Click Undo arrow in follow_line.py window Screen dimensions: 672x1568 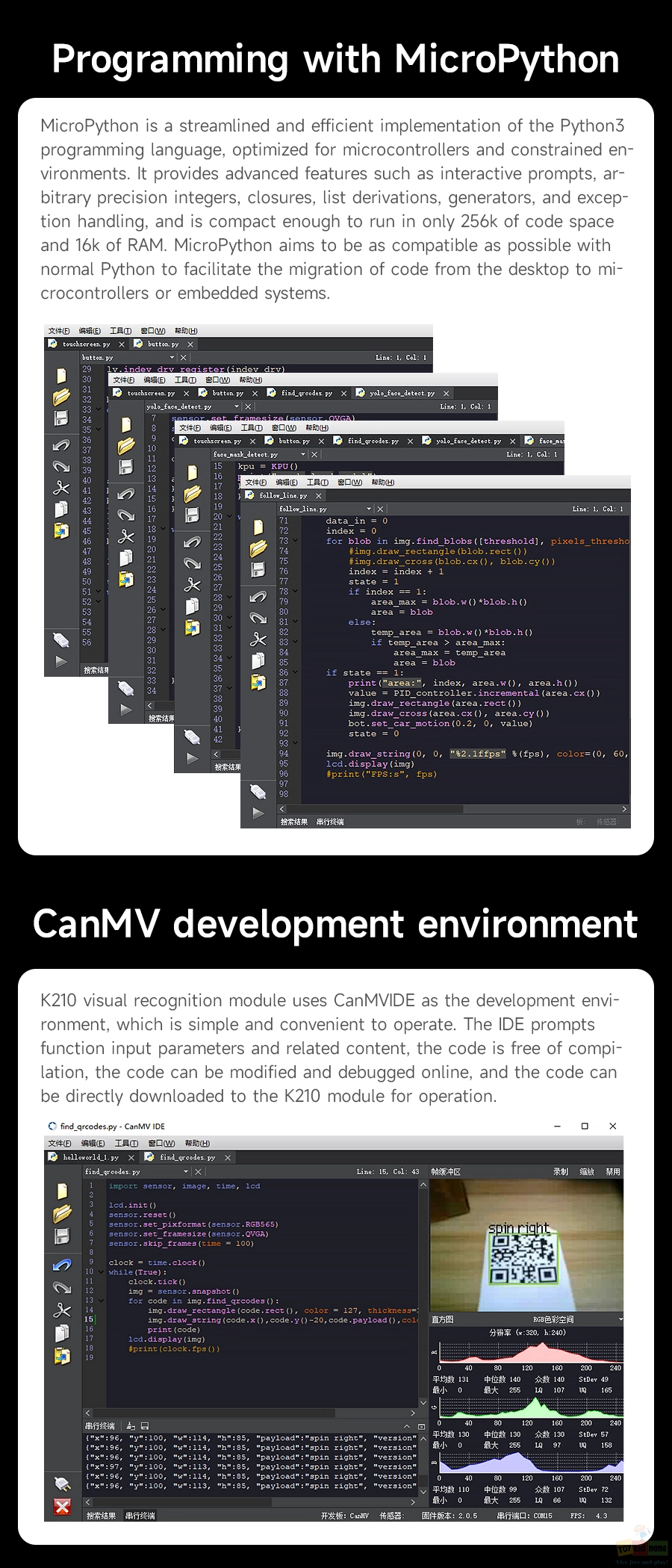(258, 596)
